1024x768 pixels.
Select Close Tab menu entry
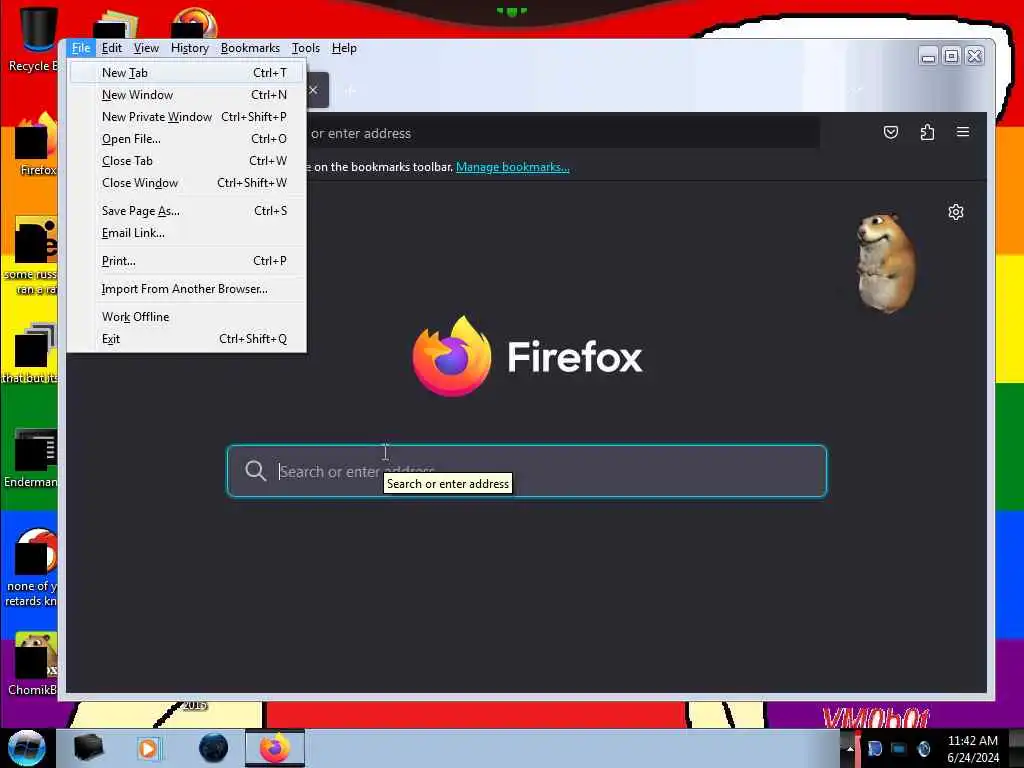coord(187,161)
